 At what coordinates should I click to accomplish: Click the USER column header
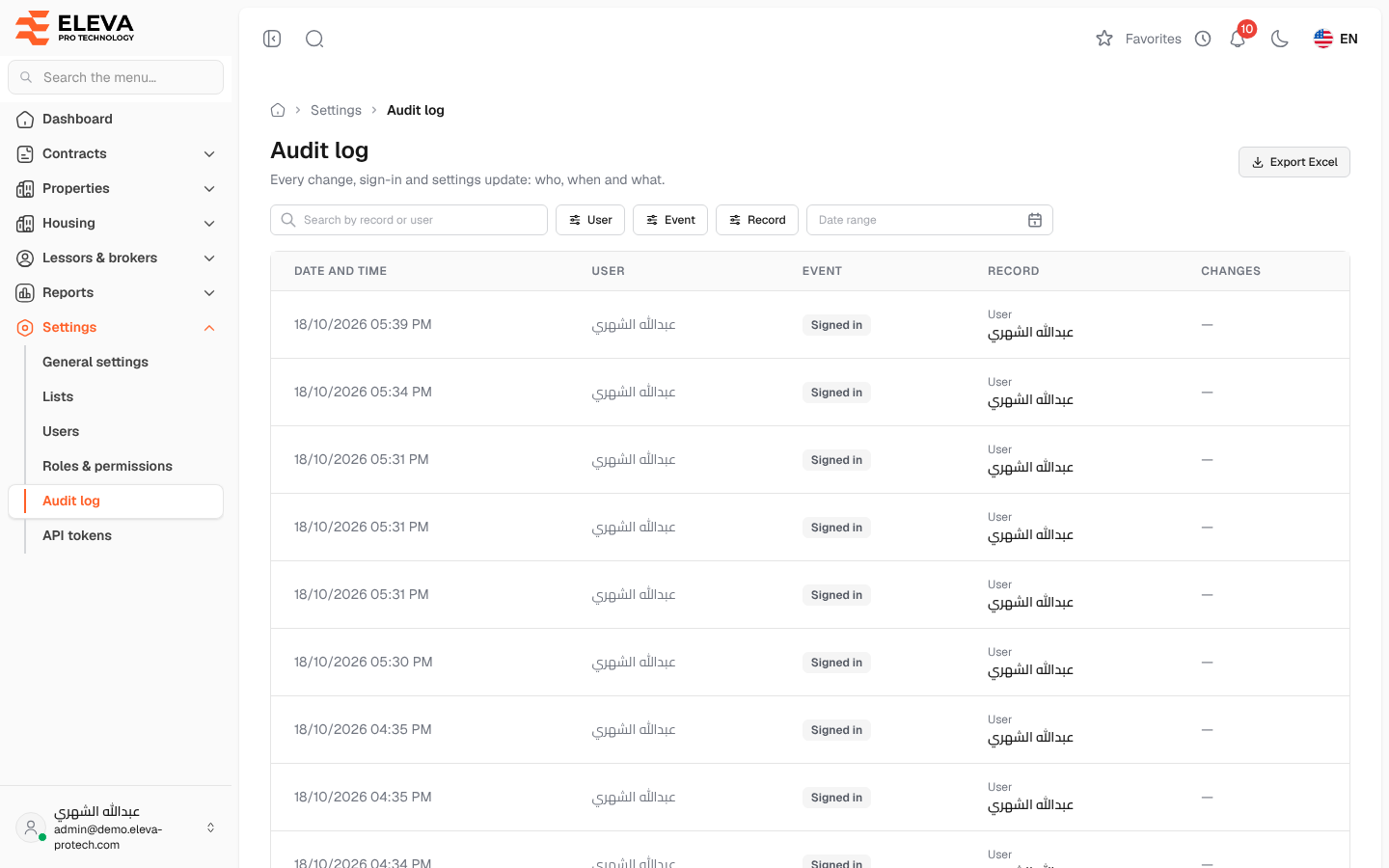point(608,271)
